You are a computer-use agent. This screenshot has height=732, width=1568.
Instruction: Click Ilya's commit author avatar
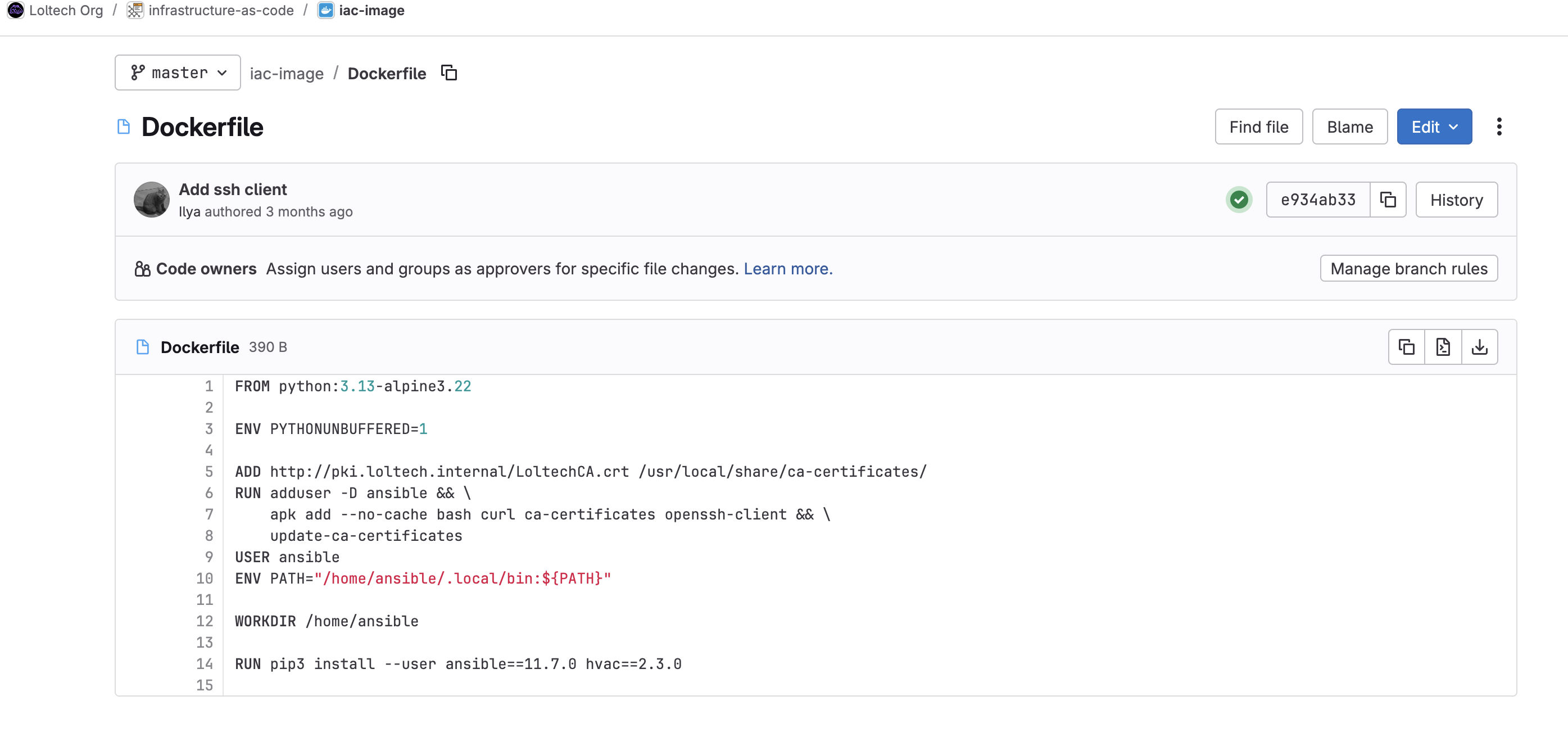pyautogui.click(x=152, y=200)
